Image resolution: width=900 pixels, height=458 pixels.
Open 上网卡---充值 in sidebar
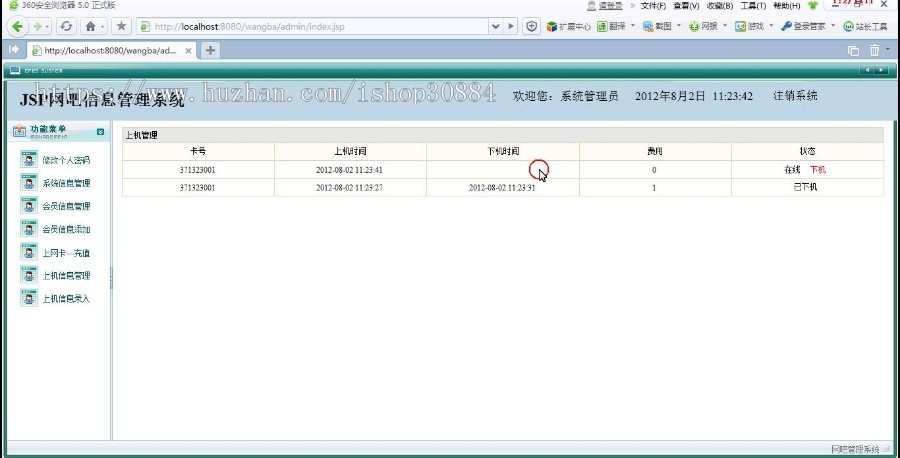click(66, 253)
